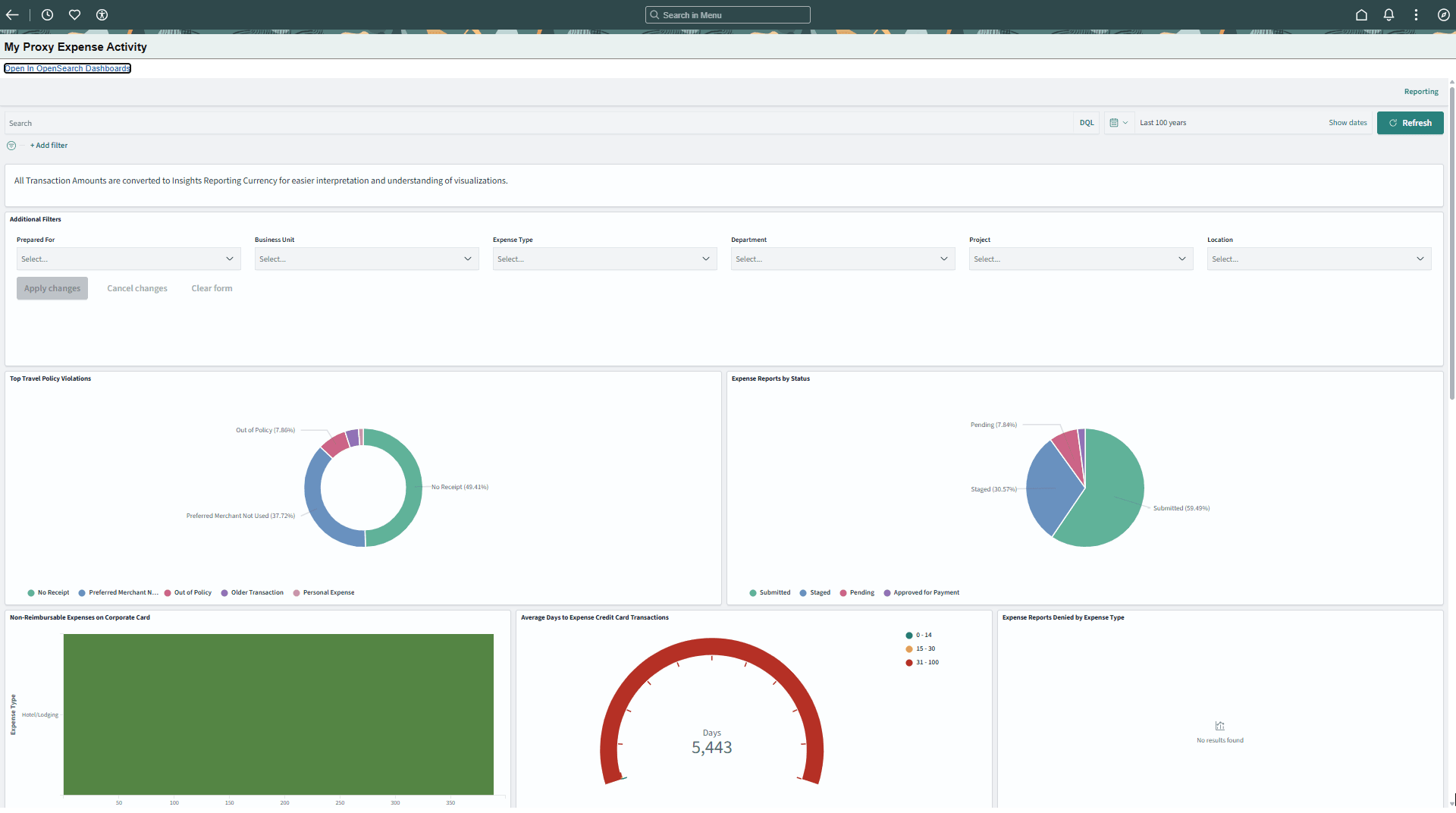
Task: Click Clear form button
Action: 212,288
